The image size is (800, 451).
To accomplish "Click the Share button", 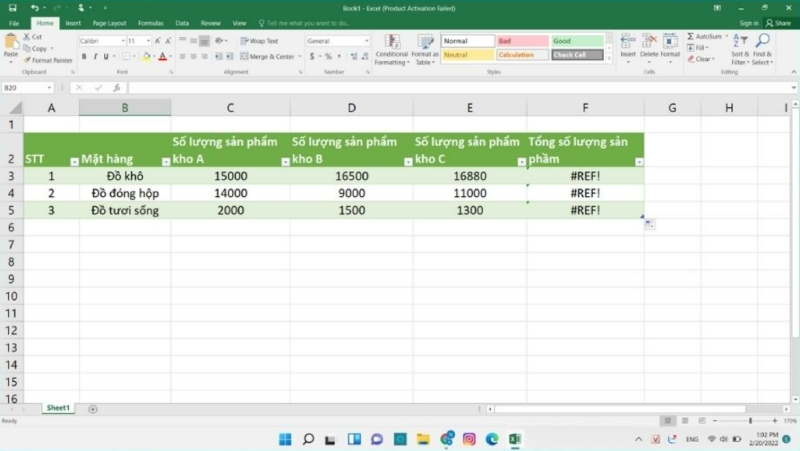I will coord(778,22).
